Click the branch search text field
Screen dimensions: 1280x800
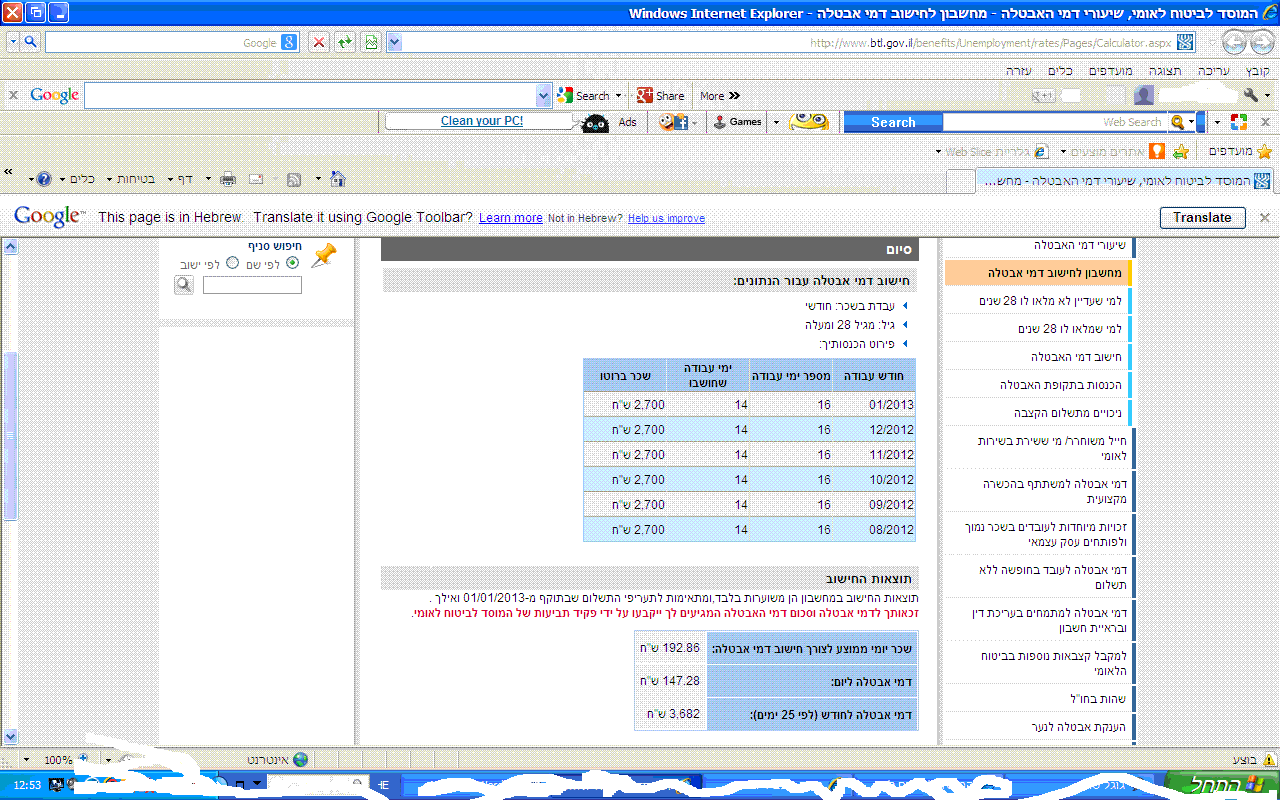tap(252, 285)
